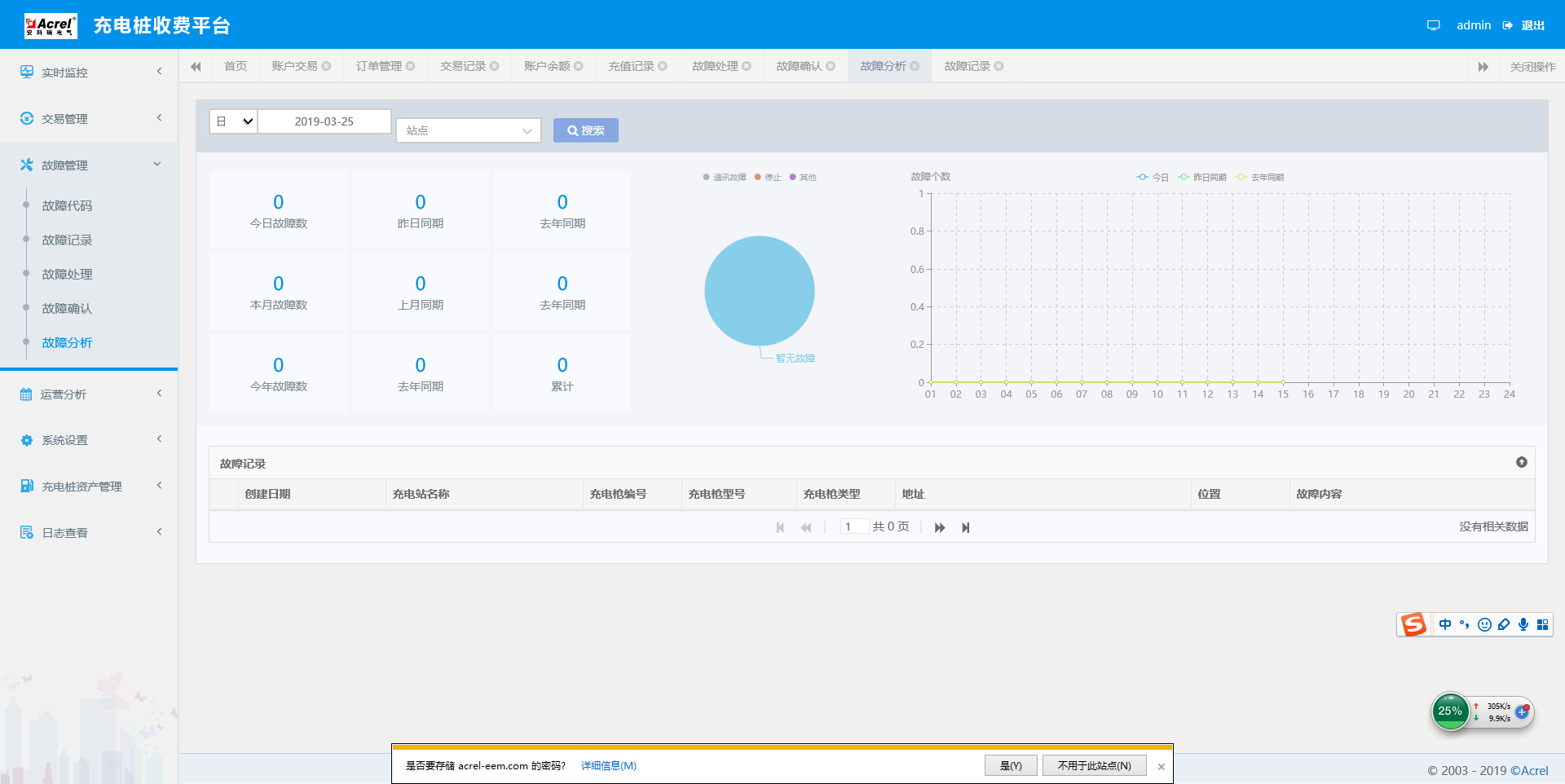This screenshot has height=784, width=1565.
Task: Toggle 去年同期 series in line chart legend
Action: 1260,177
